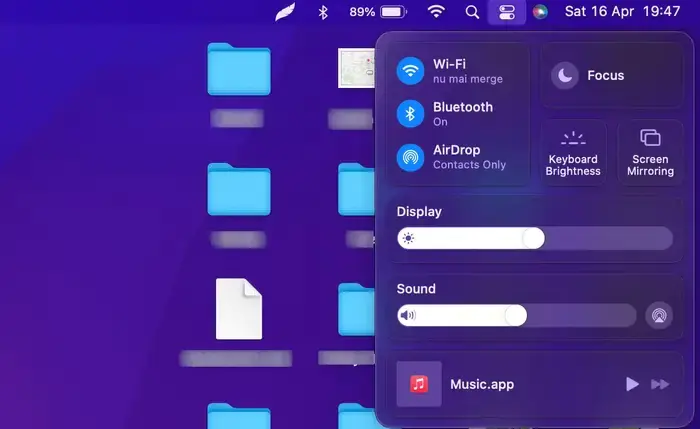Open Spotlight search in menu bar
Image resolution: width=700 pixels, height=429 pixels.
472,12
